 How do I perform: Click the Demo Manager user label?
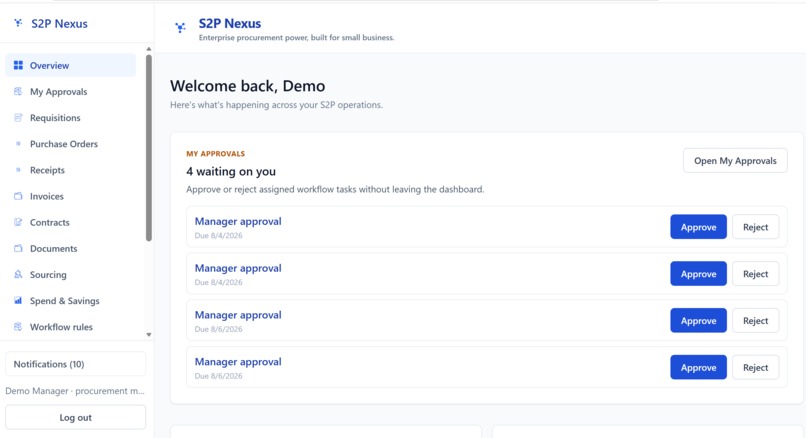pos(75,391)
